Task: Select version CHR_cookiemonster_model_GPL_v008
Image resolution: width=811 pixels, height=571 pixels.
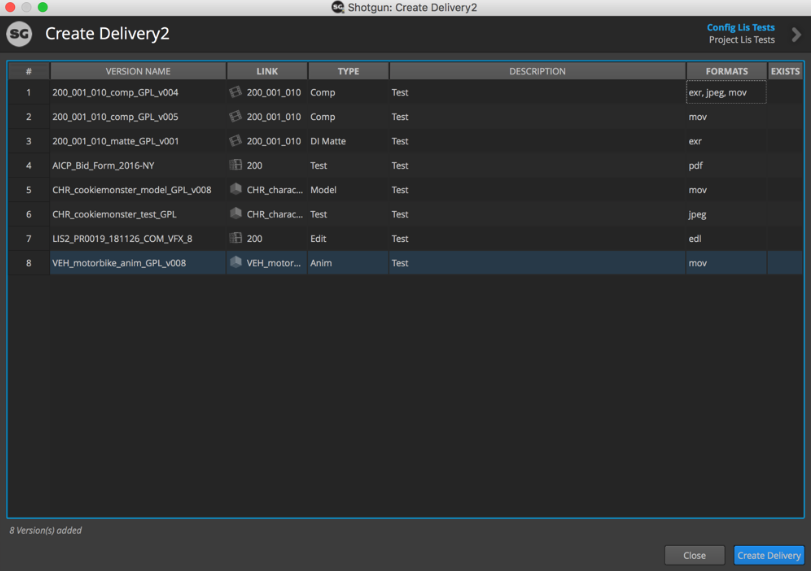Action: pos(131,190)
